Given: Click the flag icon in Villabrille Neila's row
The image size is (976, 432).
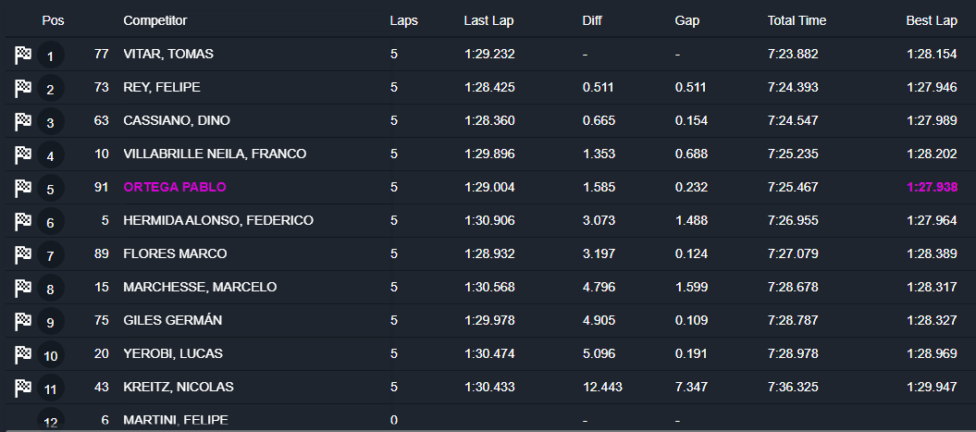Looking at the screenshot, I should pyautogui.click(x=23, y=155).
